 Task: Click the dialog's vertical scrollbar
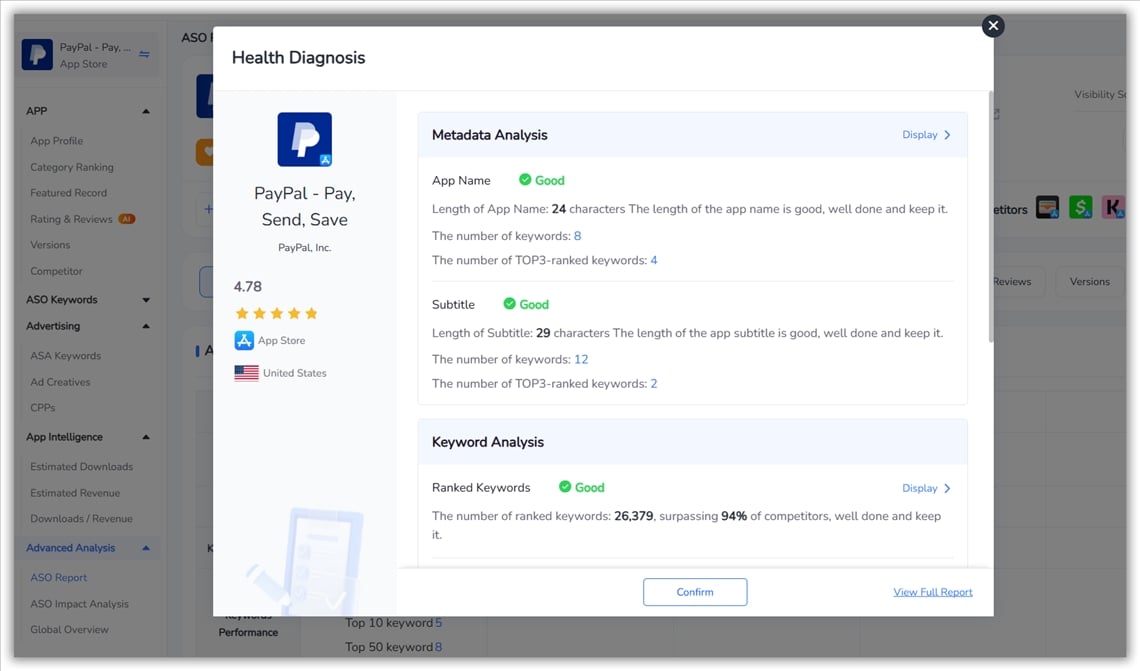[x=989, y=220]
